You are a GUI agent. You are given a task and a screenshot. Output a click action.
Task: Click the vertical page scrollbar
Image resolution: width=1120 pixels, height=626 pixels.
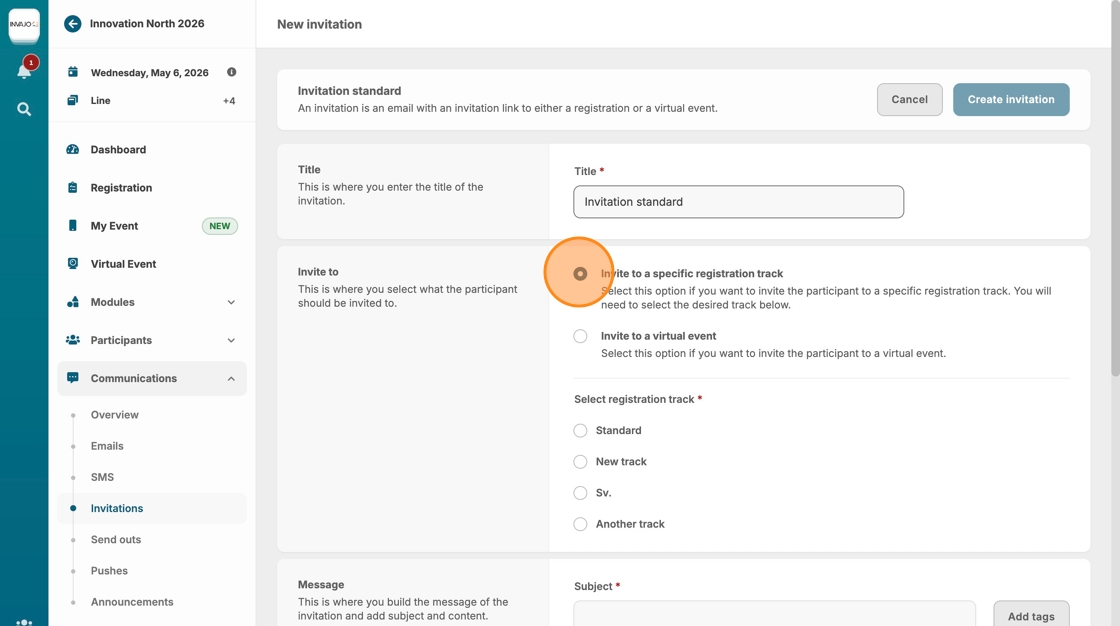[x=1115, y=200]
